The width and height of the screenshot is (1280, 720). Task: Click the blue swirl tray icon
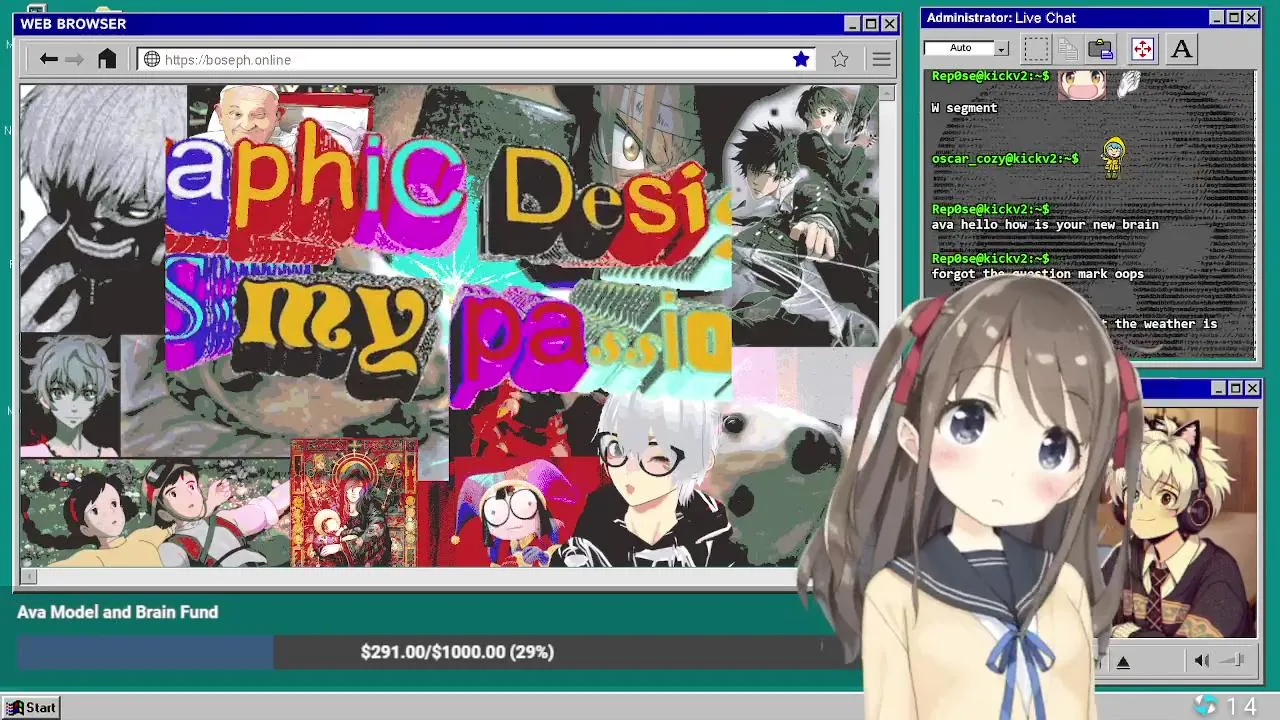click(x=1205, y=706)
